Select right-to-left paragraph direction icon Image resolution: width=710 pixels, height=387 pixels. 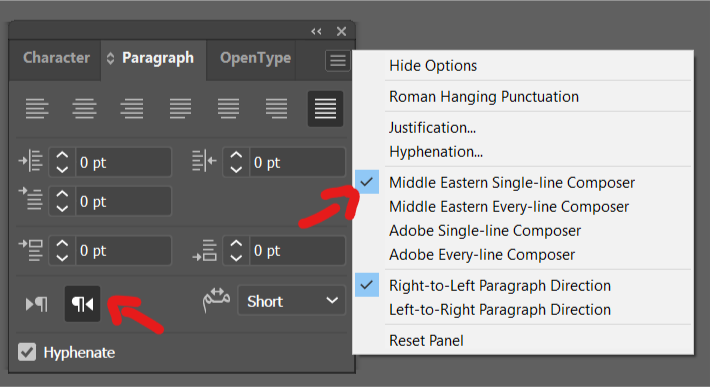click(x=82, y=304)
